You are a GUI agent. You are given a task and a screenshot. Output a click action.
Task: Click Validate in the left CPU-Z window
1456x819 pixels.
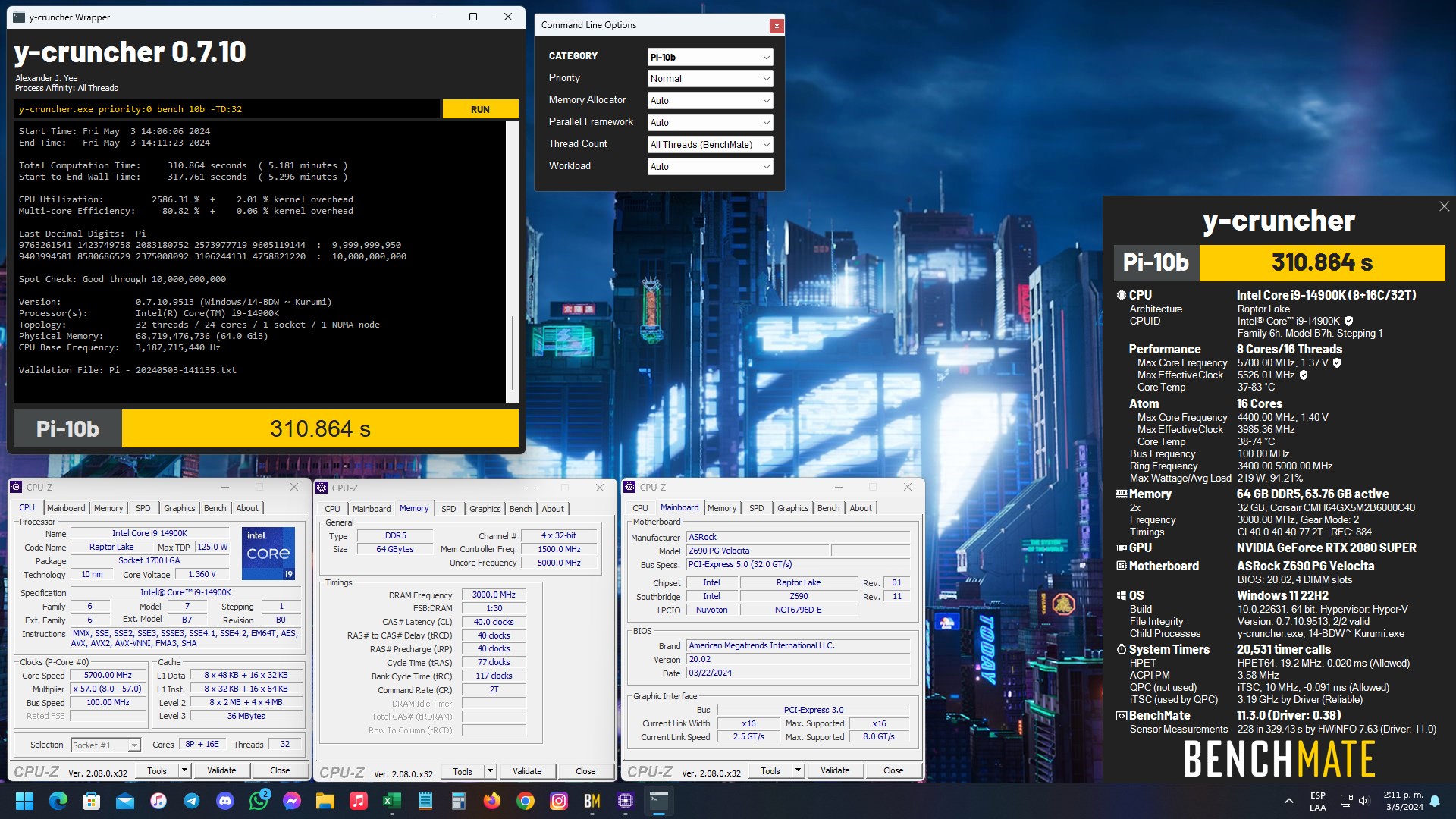click(x=221, y=770)
